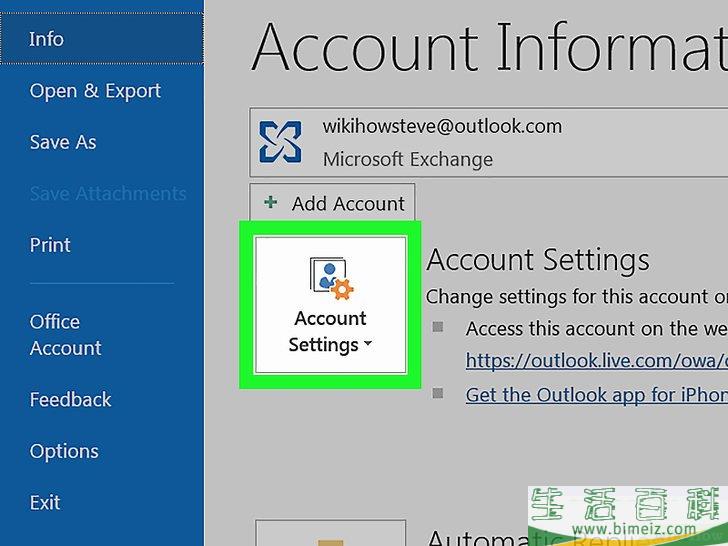Screen dimensions: 728x546
Task: Click the Account Settings heading text
Action: point(538,260)
